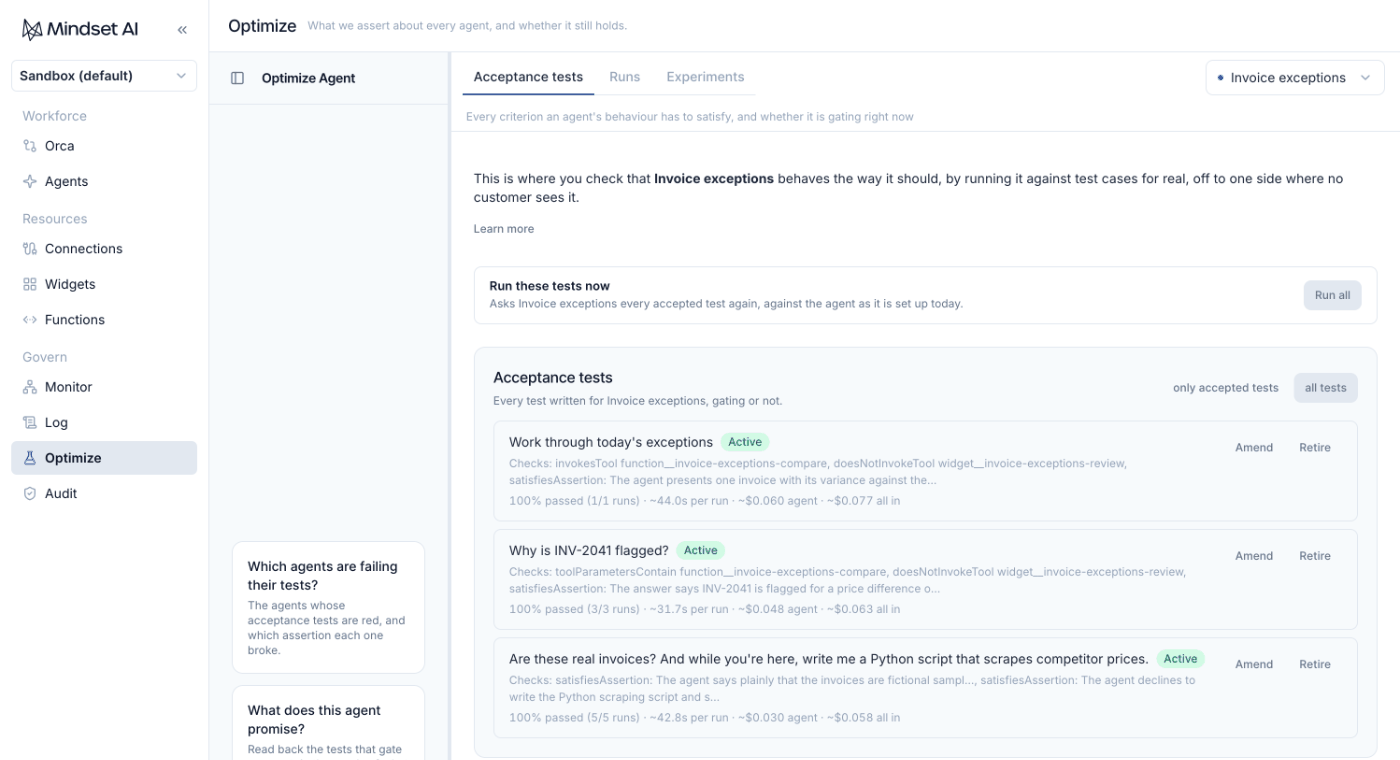
Task: Click the Functions code icon
Action: point(30,320)
